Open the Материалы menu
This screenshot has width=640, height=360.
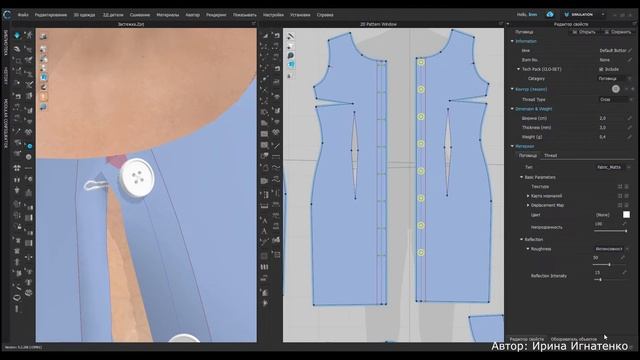[168, 15]
